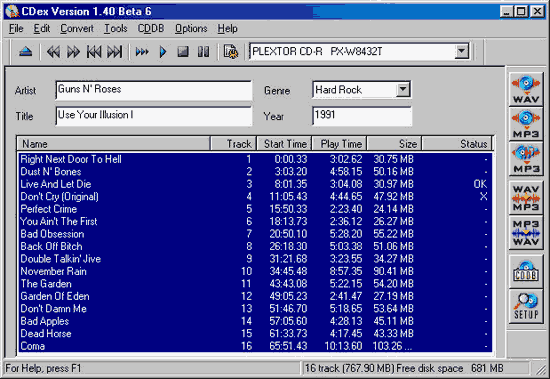This screenshot has height=379, width=550.
Task: Click the OK status of Live And Let Die
Action: pos(480,184)
